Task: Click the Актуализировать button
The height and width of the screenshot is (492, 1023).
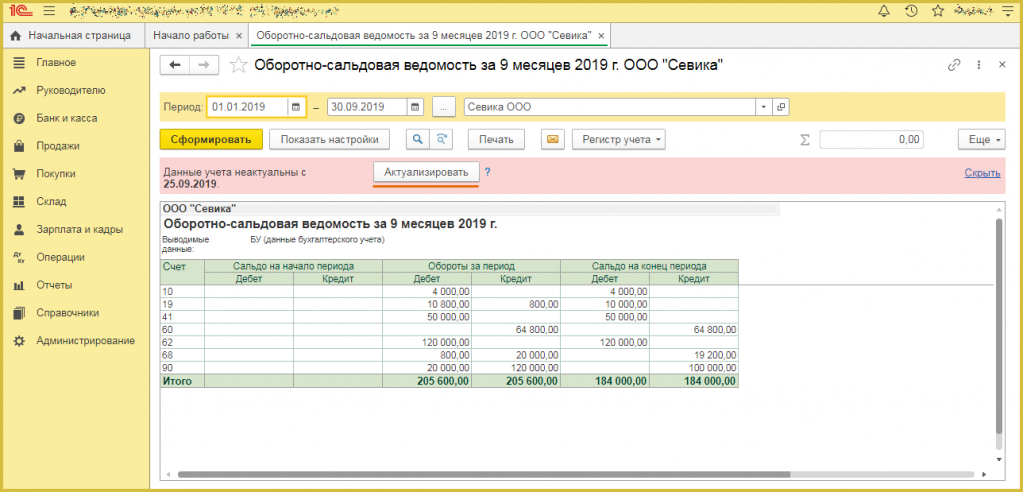Action: (x=426, y=172)
